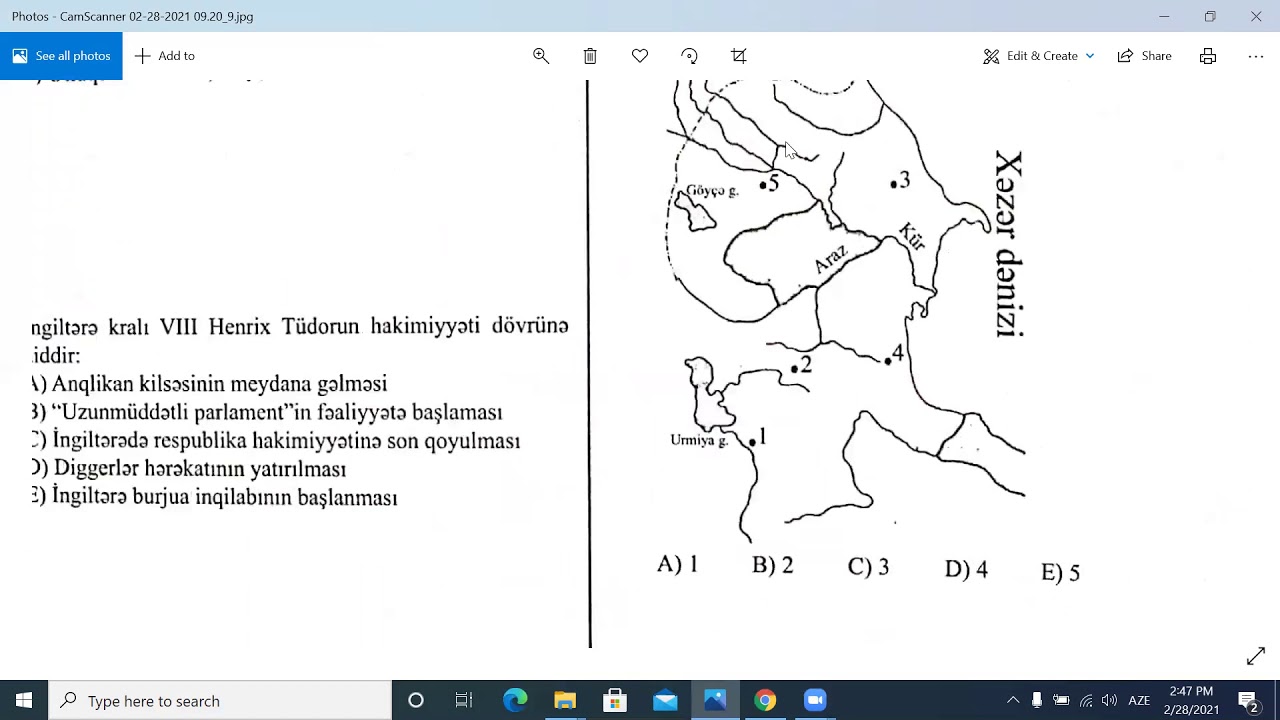Print the photo icon

tap(1208, 56)
